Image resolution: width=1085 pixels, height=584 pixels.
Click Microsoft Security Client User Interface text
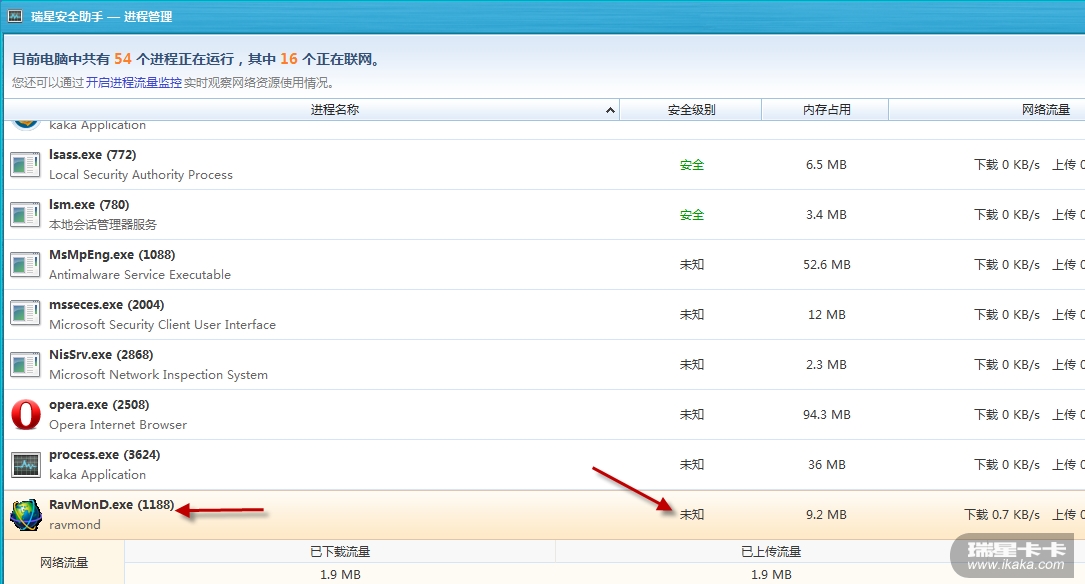pyautogui.click(x=162, y=325)
